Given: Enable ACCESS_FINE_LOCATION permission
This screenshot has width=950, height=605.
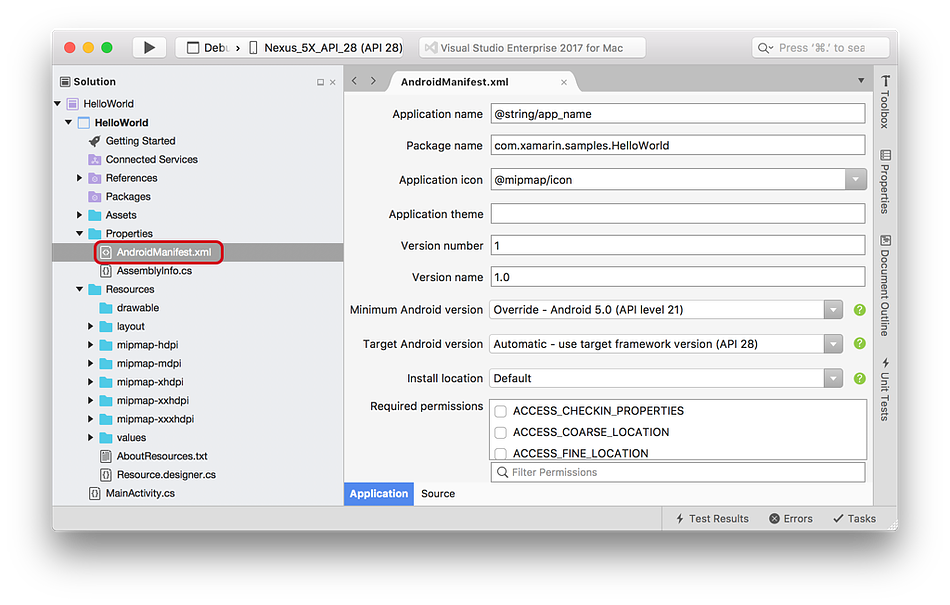Looking at the screenshot, I should pos(500,453).
